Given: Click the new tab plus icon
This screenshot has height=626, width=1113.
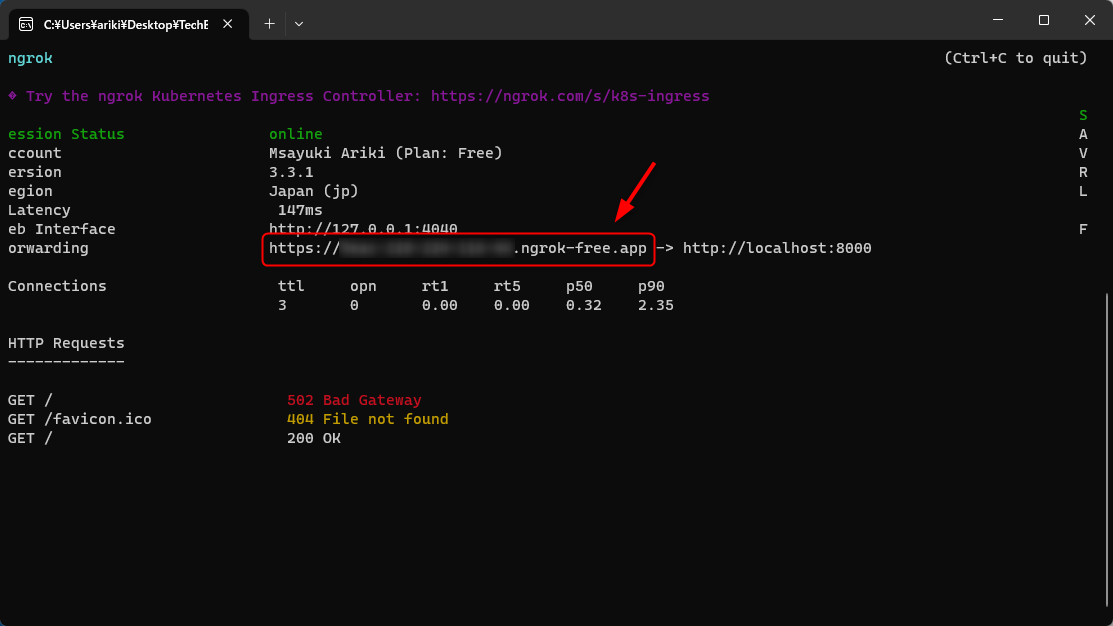Looking at the screenshot, I should 268,22.
